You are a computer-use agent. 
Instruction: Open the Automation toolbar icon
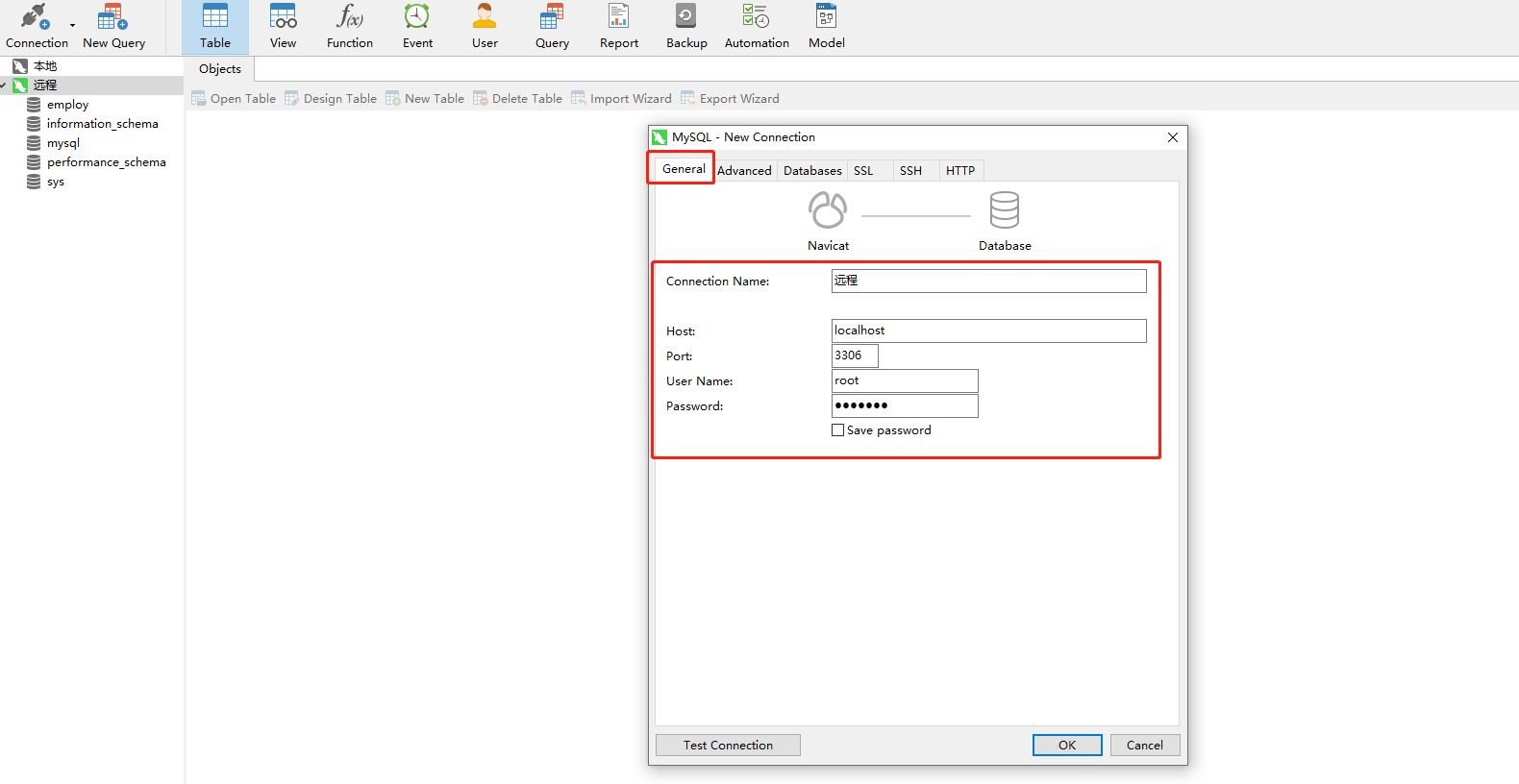pos(757,27)
